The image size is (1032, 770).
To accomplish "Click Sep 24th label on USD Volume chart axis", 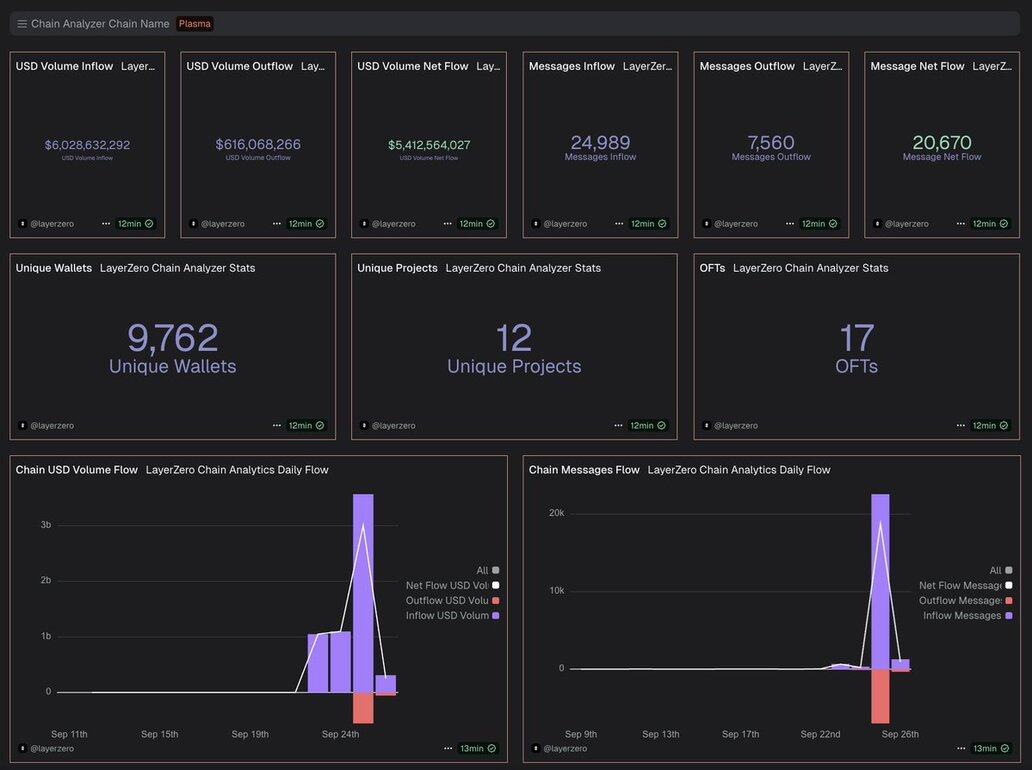I will [x=340, y=734].
